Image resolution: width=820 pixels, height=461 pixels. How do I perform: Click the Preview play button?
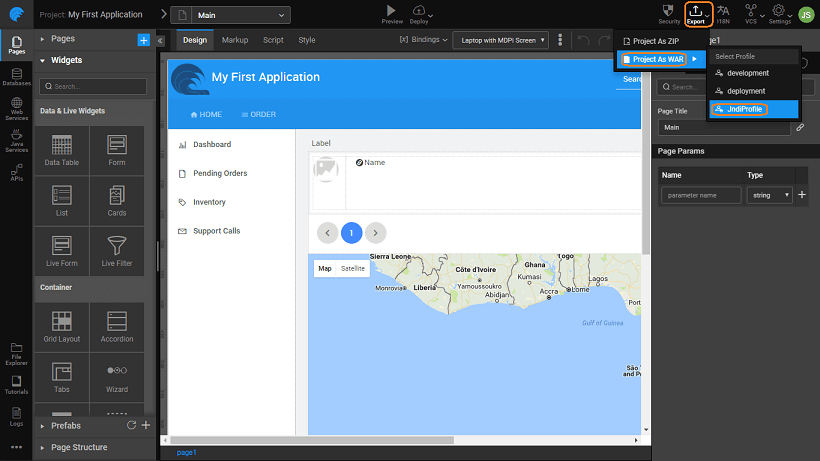[x=391, y=11]
